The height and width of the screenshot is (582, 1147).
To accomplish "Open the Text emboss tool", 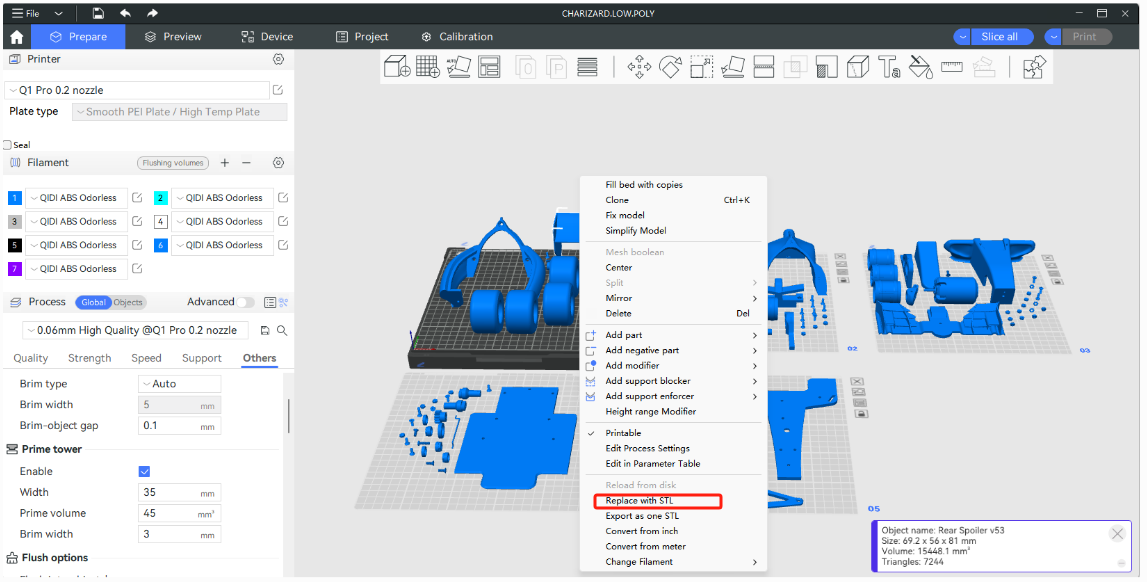I will pos(889,67).
